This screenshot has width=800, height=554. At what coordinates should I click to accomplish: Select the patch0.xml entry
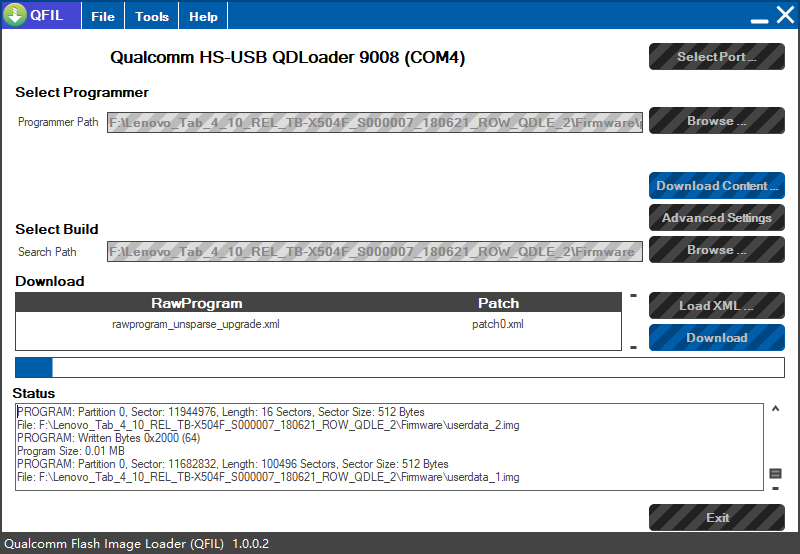coord(498,324)
